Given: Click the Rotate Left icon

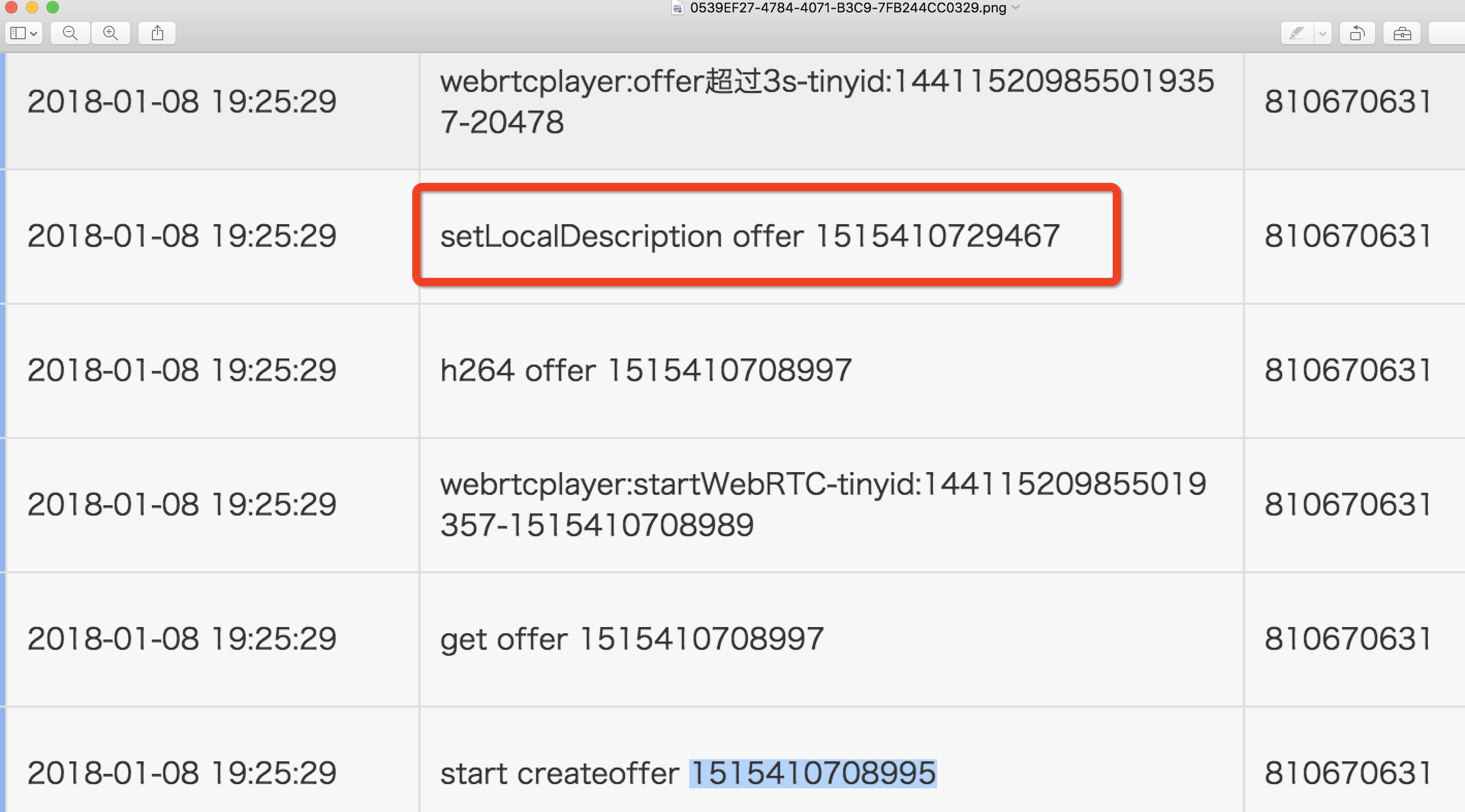Looking at the screenshot, I should [x=1358, y=33].
